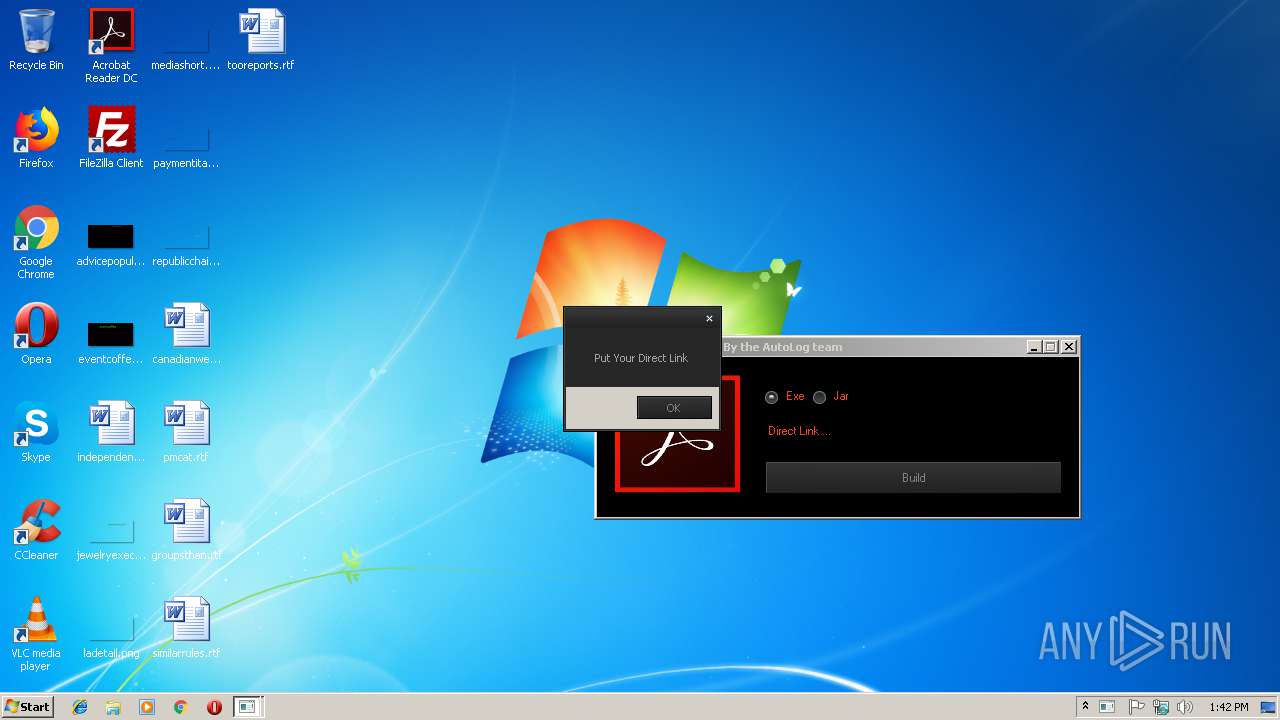Open the Windows Start menu
Viewport: 1280px width, 720px height.
point(28,707)
